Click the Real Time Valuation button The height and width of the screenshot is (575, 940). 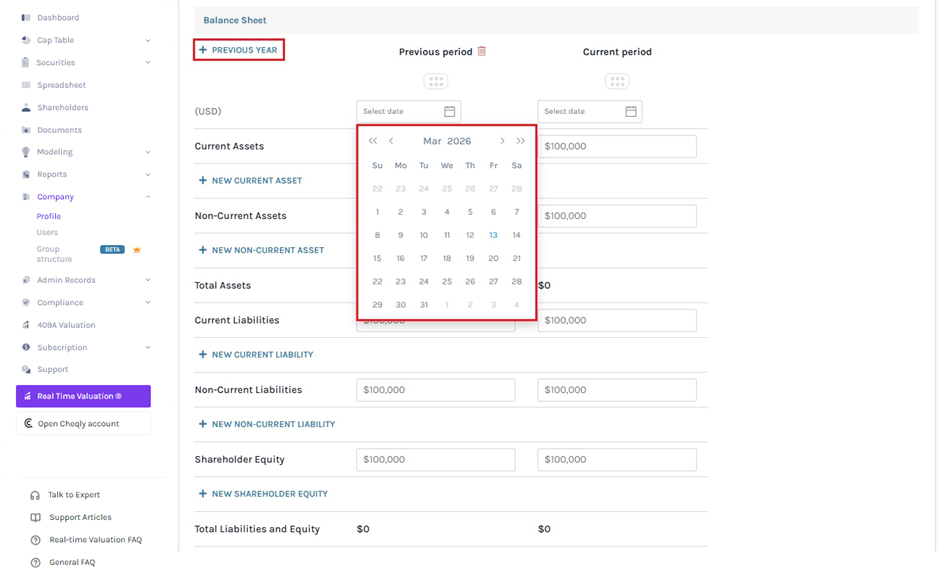(83, 396)
